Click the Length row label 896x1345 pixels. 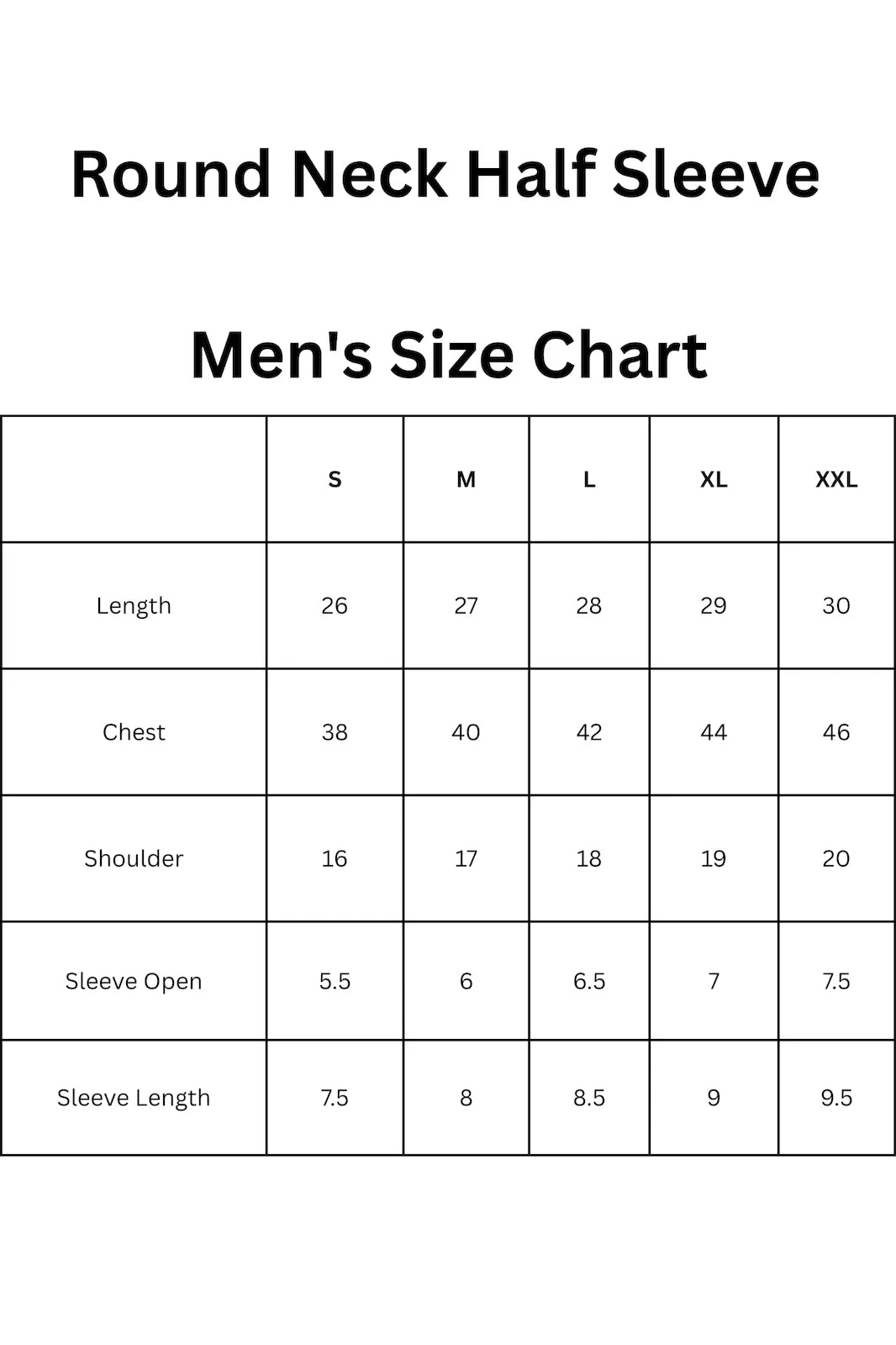point(134,605)
